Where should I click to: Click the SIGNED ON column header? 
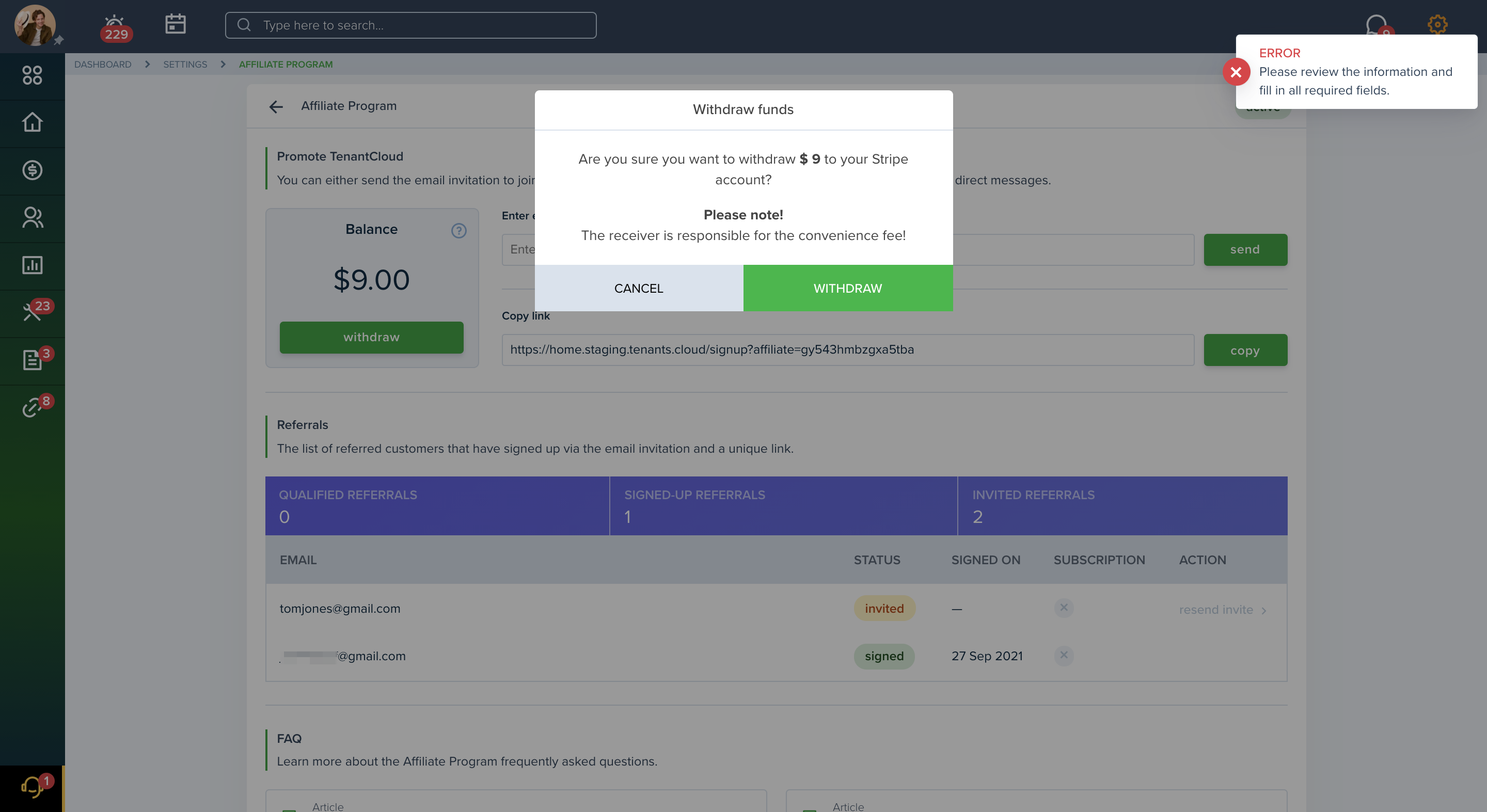pyautogui.click(x=986, y=560)
